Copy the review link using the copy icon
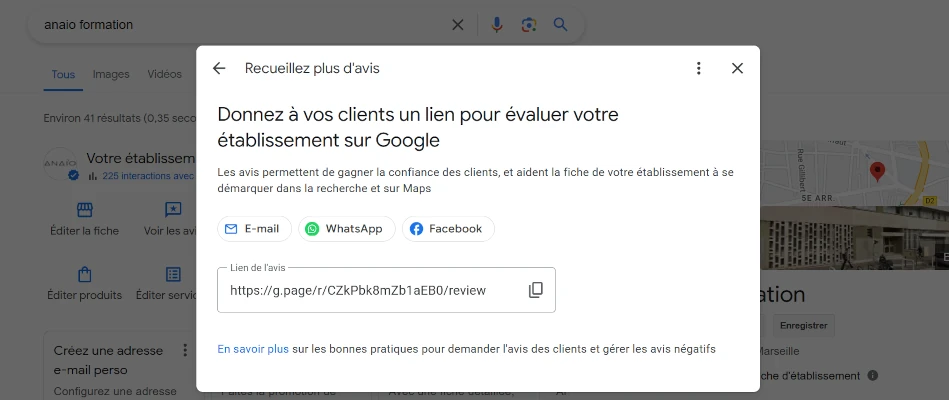Viewport: 949px width, 400px height. [536, 290]
